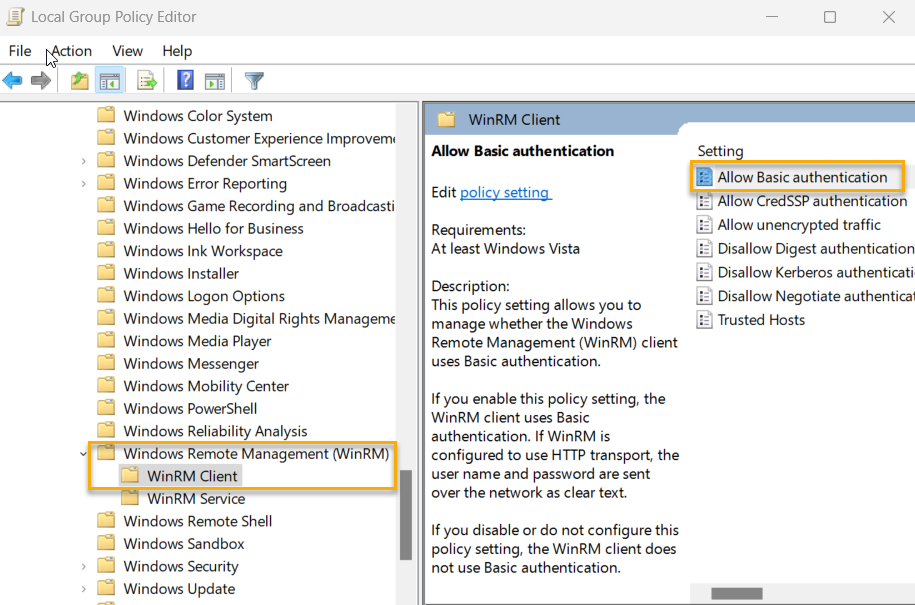Image resolution: width=915 pixels, height=605 pixels.
Task: Click the Export List toolbar icon
Action: [x=145, y=80]
